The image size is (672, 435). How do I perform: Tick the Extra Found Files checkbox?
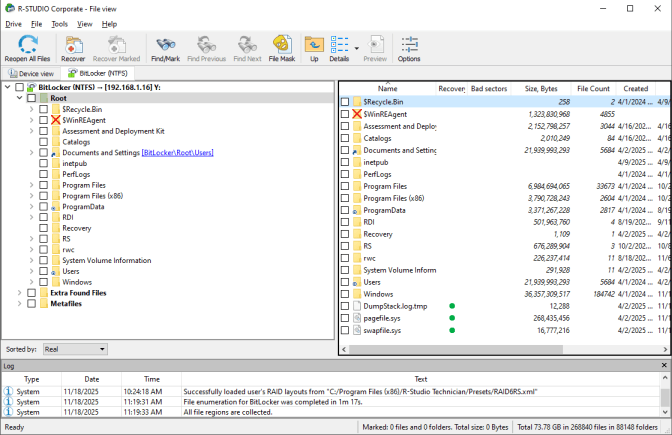tap(31, 293)
